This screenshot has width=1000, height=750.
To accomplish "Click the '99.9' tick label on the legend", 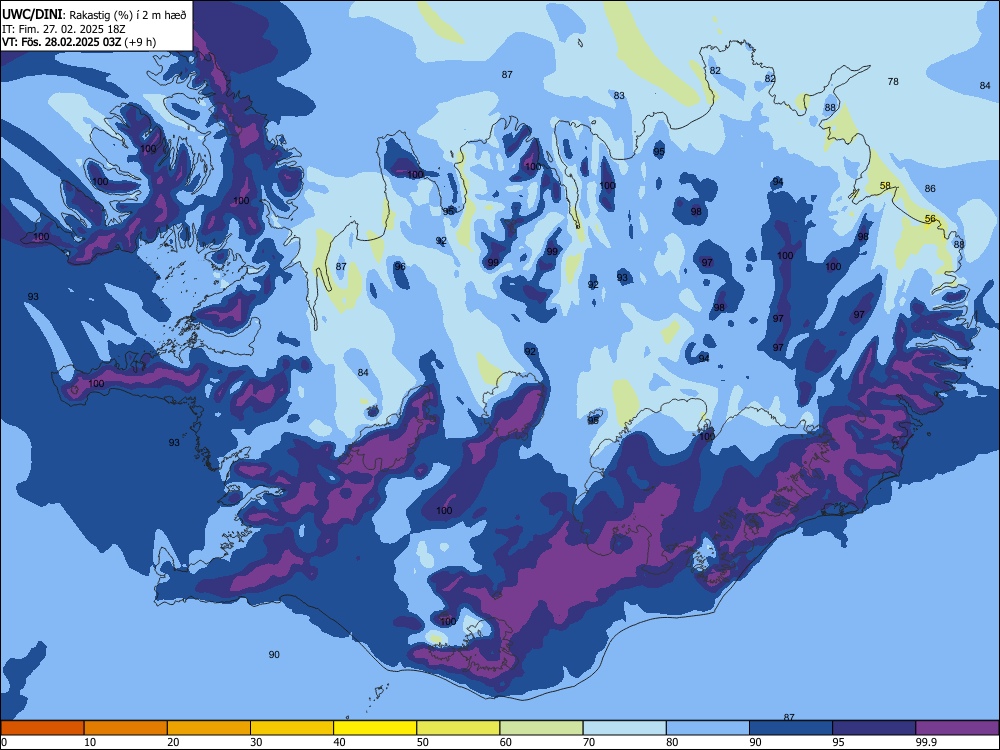I will (x=925, y=742).
